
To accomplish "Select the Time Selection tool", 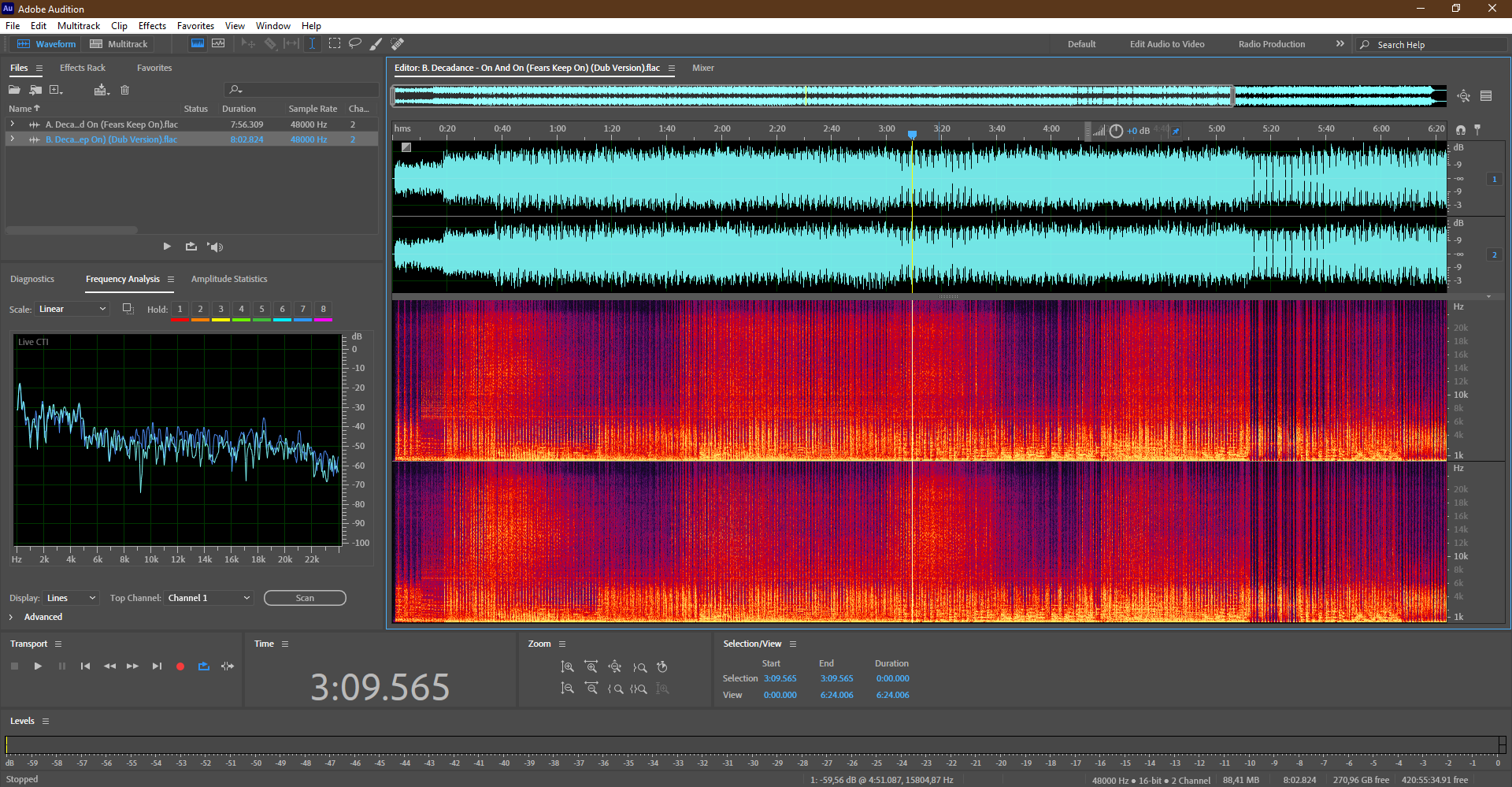I will 312,44.
